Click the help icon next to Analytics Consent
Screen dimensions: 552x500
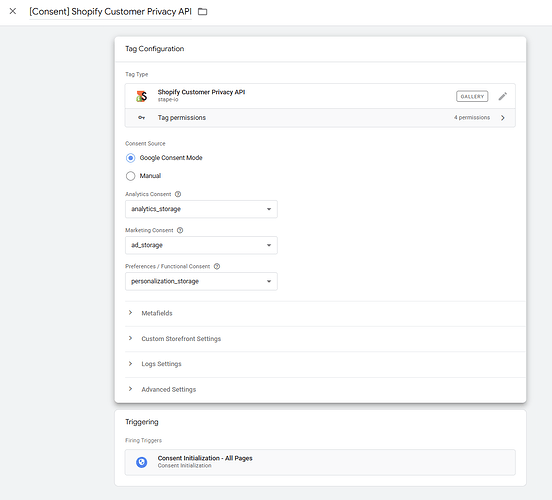(x=178, y=194)
